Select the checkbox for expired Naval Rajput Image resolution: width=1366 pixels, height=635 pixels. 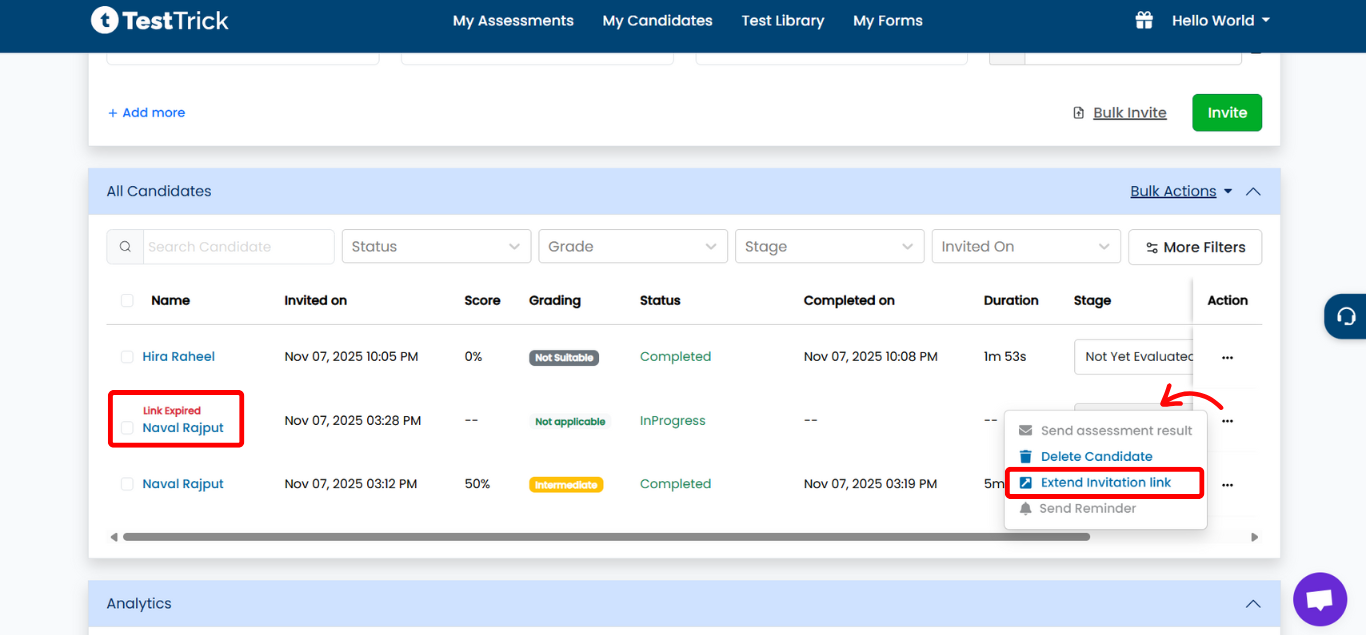coord(127,428)
